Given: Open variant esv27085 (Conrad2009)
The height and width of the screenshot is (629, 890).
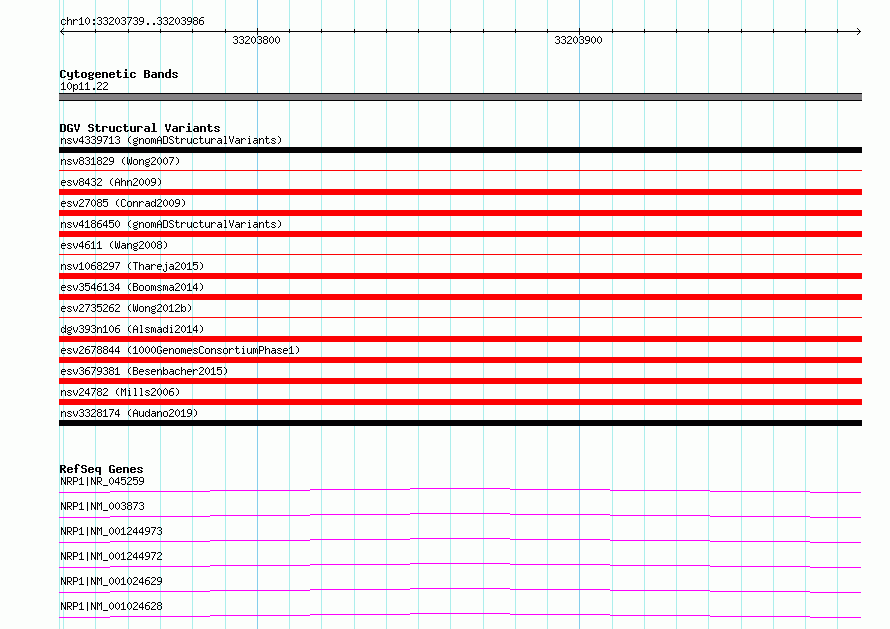Looking at the screenshot, I should [123, 203].
